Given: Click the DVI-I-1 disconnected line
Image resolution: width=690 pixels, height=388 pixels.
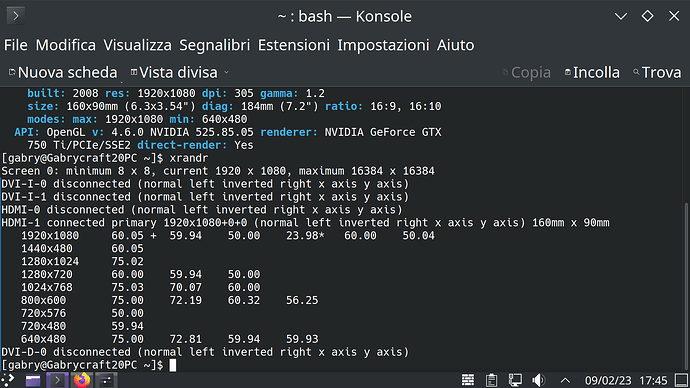Looking at the screenshot, I should tap(205, 197).
